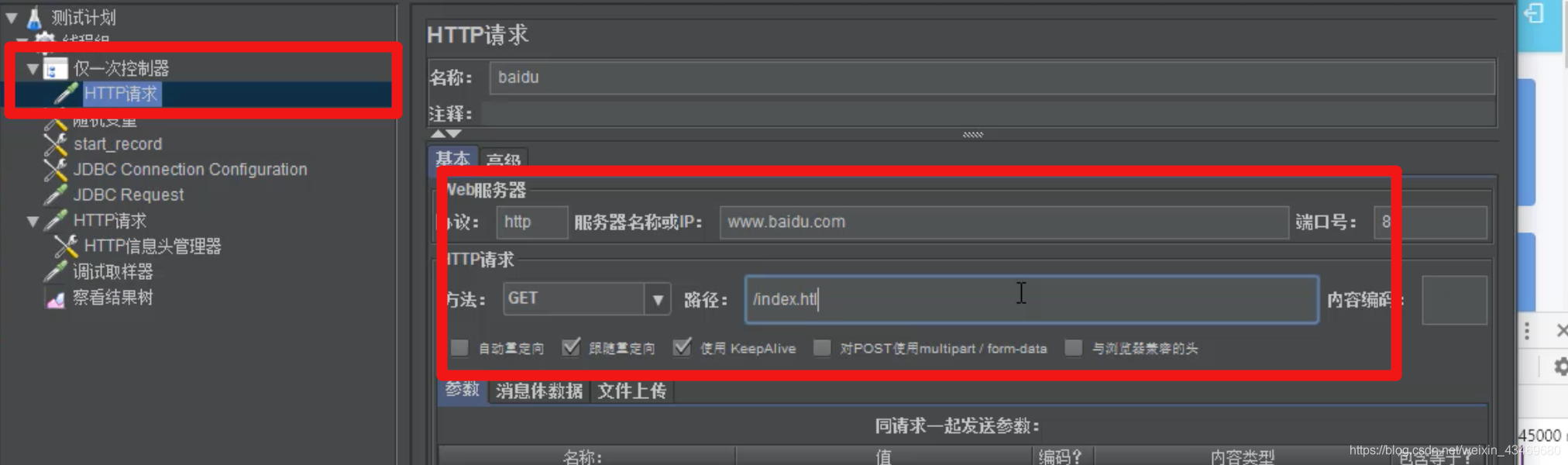The height and width of the screenshot is (465, 1568).
Task: Click the 察看结果树 listener icon
Action: (x=55, y=298)
